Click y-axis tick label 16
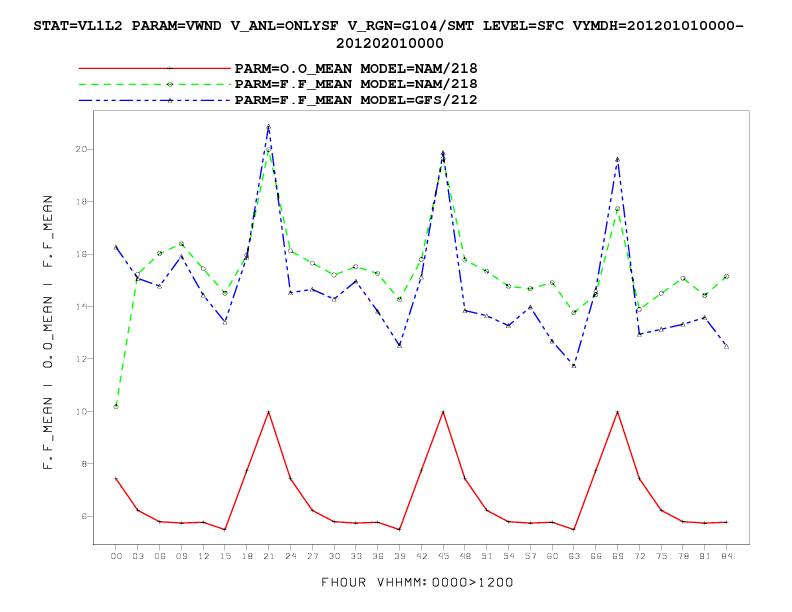Screen dimensions: 792x612 (x=81, y=254)
